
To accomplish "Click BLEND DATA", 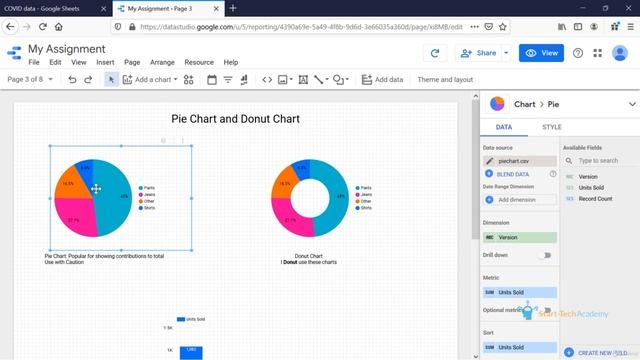I will coord(513,174).
